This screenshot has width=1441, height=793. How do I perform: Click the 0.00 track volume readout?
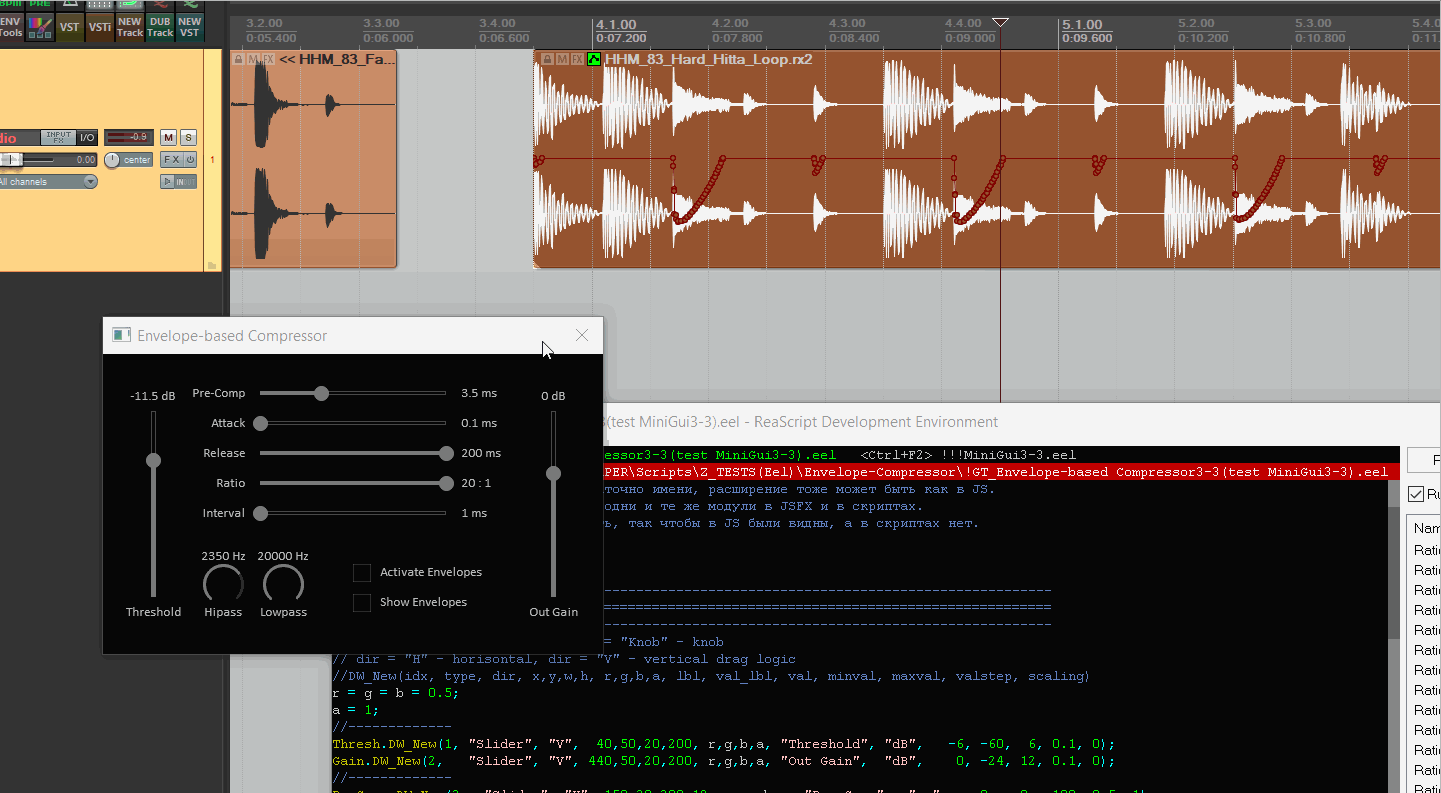[x=84, y=160]
